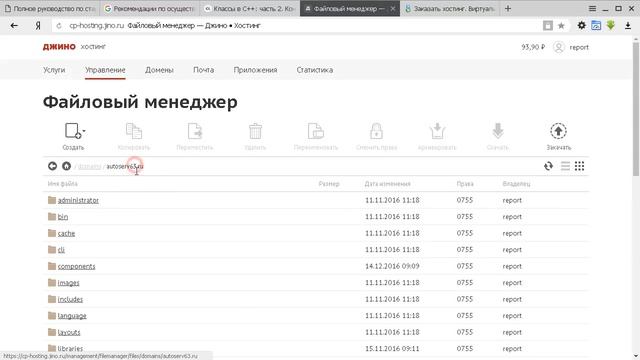Viewport: 640px width, 360px height.
Task: Click the domains breadcrumb link
Action: [x=89, y=167]
